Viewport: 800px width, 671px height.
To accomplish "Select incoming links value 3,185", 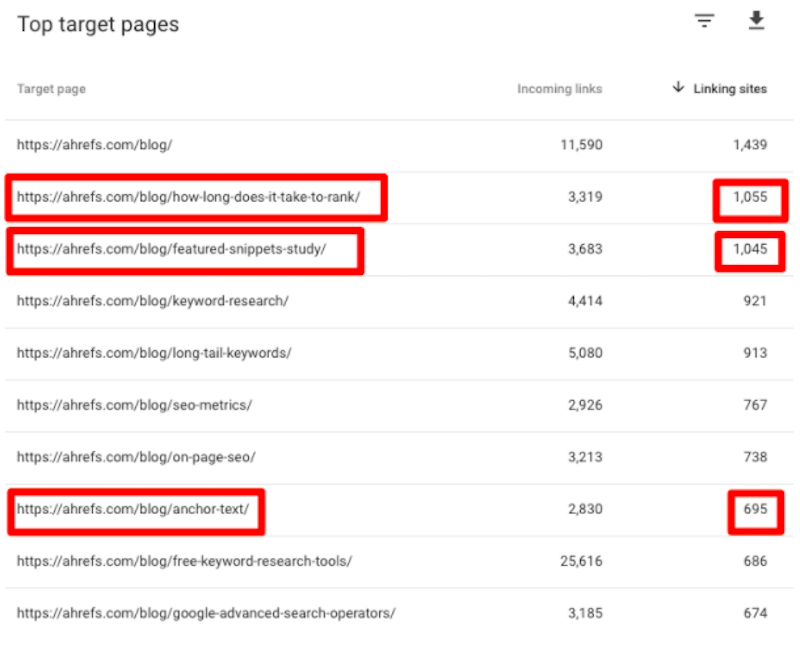I will click(x=585, y=613).
